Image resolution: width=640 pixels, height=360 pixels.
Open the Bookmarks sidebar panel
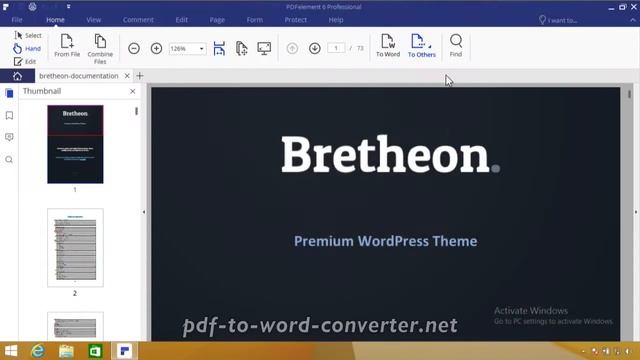(9, 116)
